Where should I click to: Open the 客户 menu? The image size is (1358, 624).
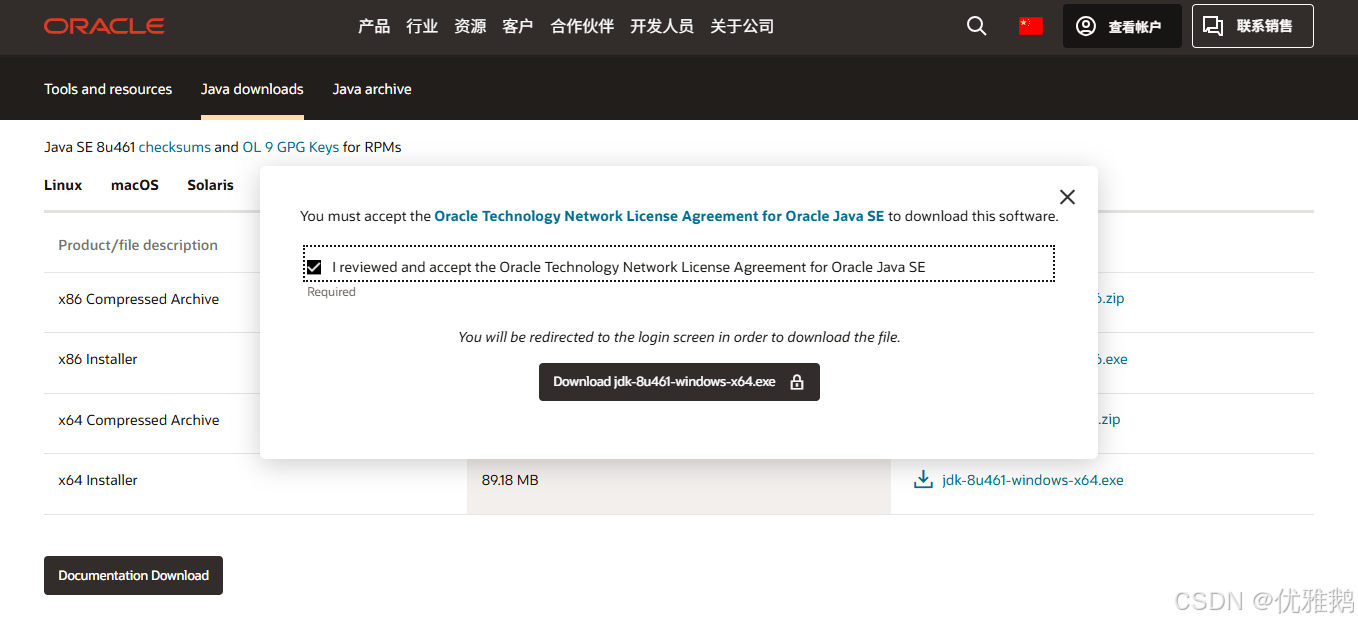click(518, 26)
